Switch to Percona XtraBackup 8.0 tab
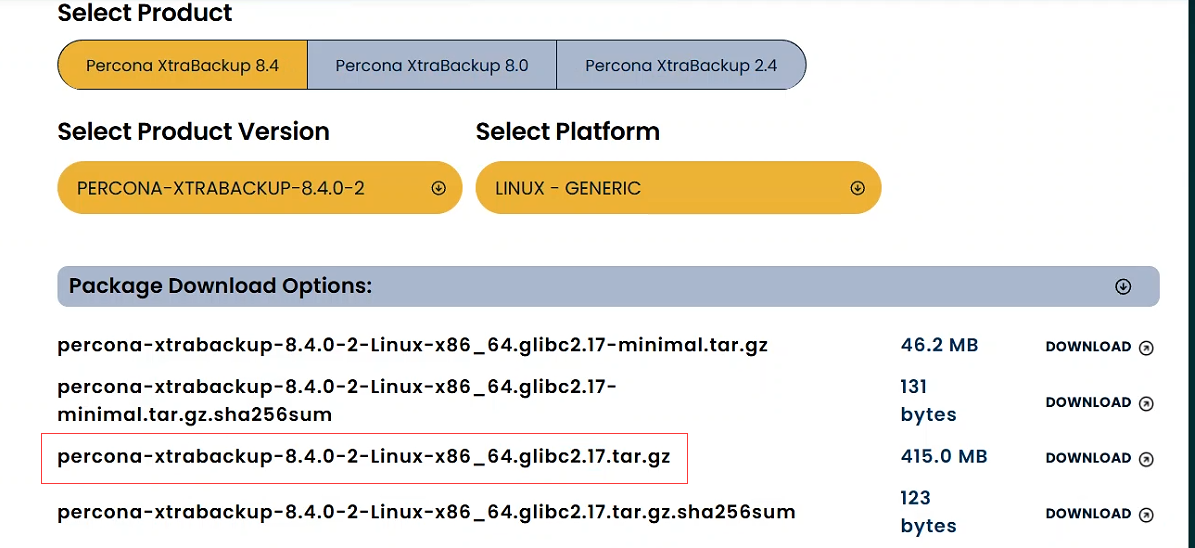Viewport: 1195px width, 548px height. (431, 66)
